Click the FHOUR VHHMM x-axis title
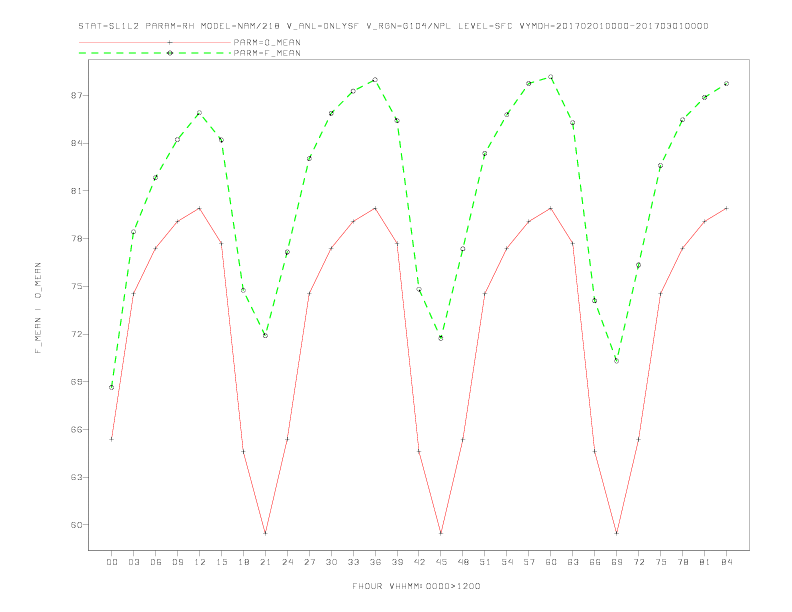Screen dimensions: 792x612 (x=416, y=586)
